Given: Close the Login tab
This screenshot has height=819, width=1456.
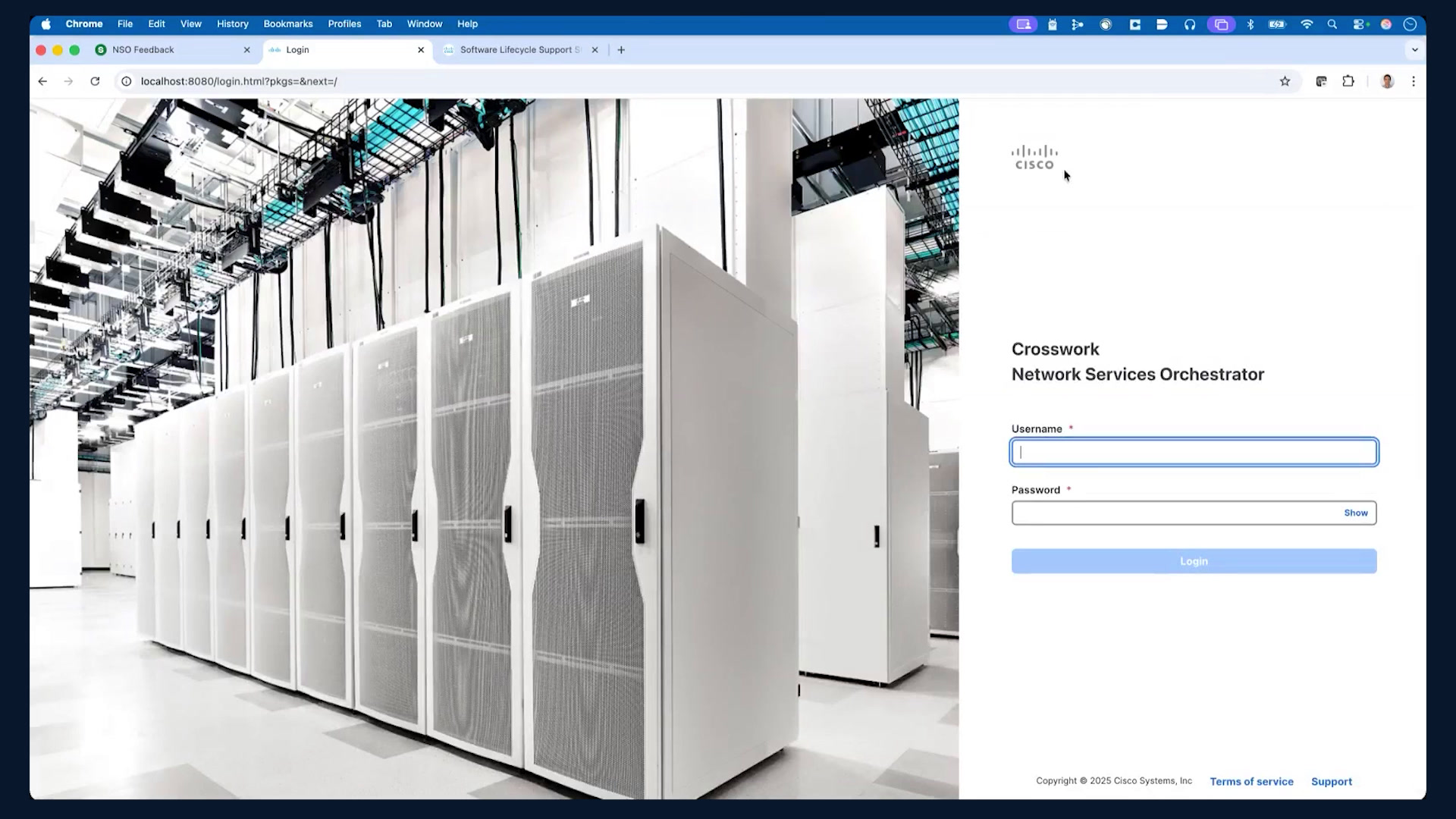Looking at the screenshot, I should coord(421,50).
